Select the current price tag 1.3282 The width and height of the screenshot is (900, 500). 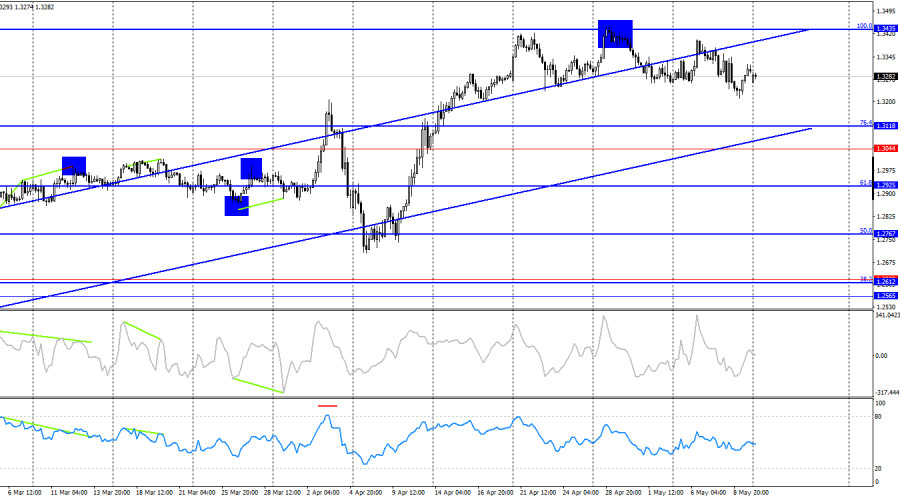tap(886, 76)
